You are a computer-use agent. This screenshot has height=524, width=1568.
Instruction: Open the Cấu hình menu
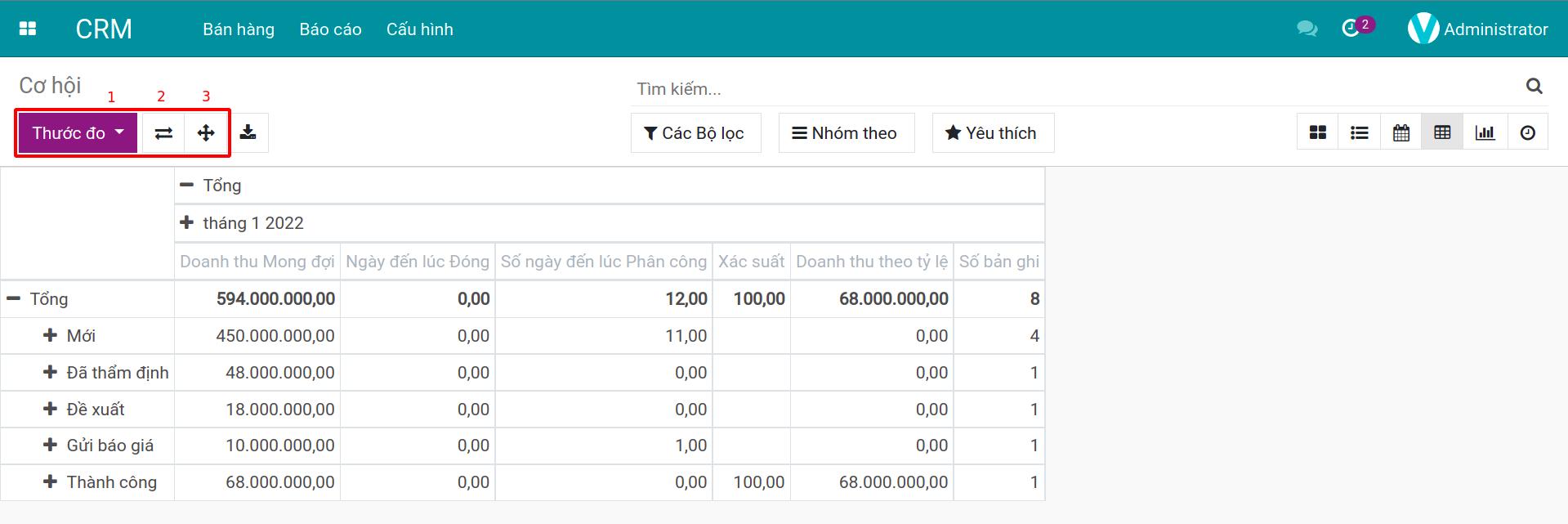419,29
